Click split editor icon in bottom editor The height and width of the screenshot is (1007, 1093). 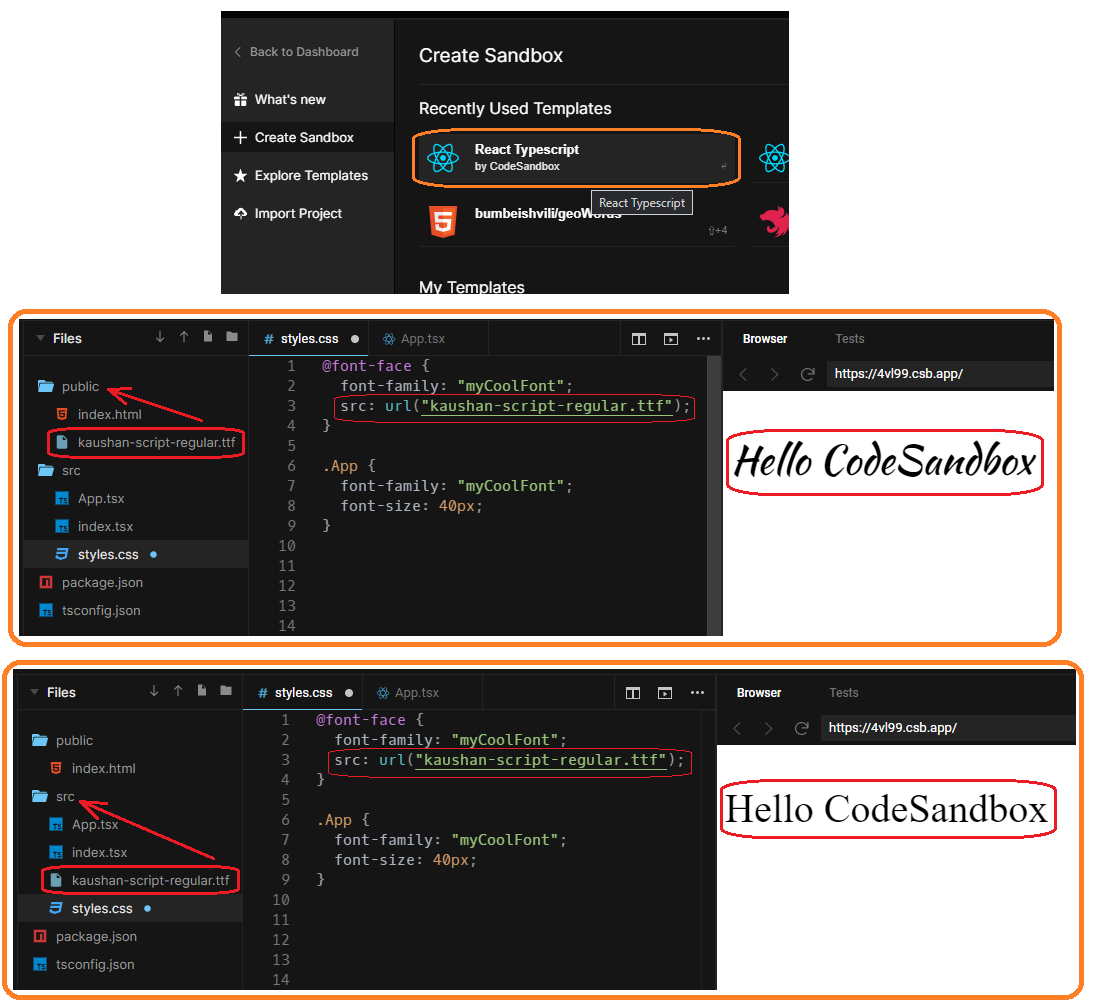tap(633, 693)
